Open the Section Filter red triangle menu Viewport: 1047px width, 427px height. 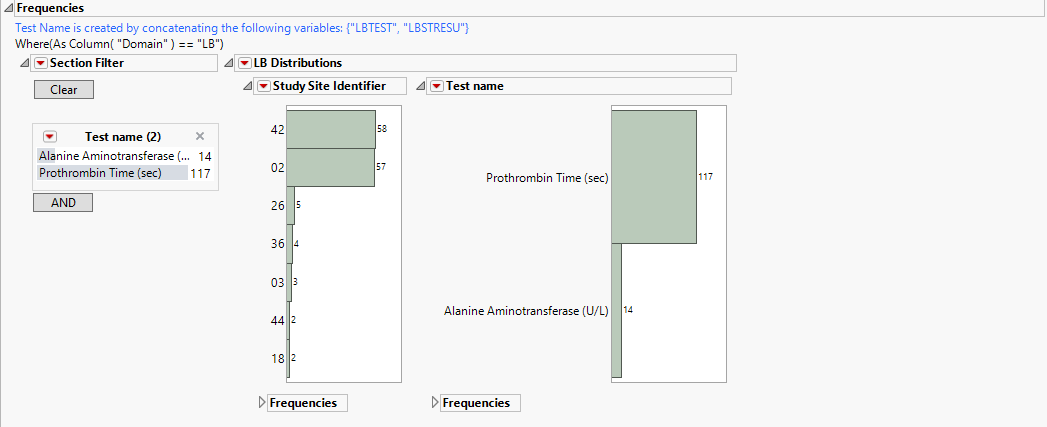point(40,64)
